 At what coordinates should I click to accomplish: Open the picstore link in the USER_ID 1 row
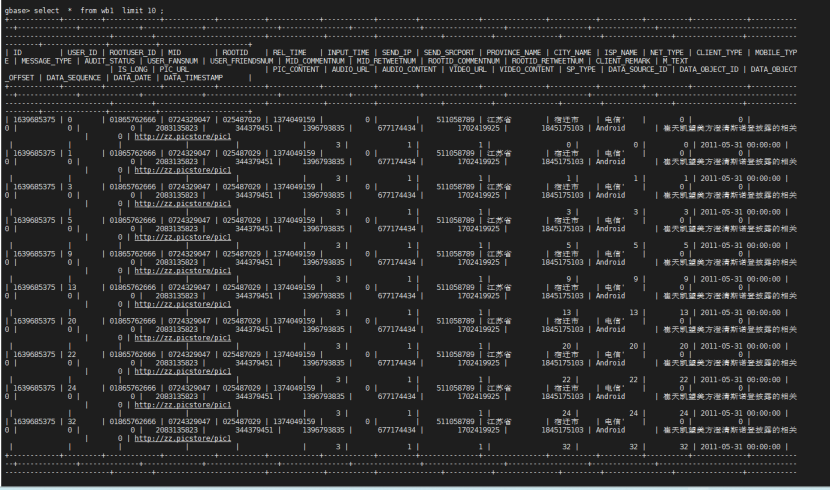[183, 170]
